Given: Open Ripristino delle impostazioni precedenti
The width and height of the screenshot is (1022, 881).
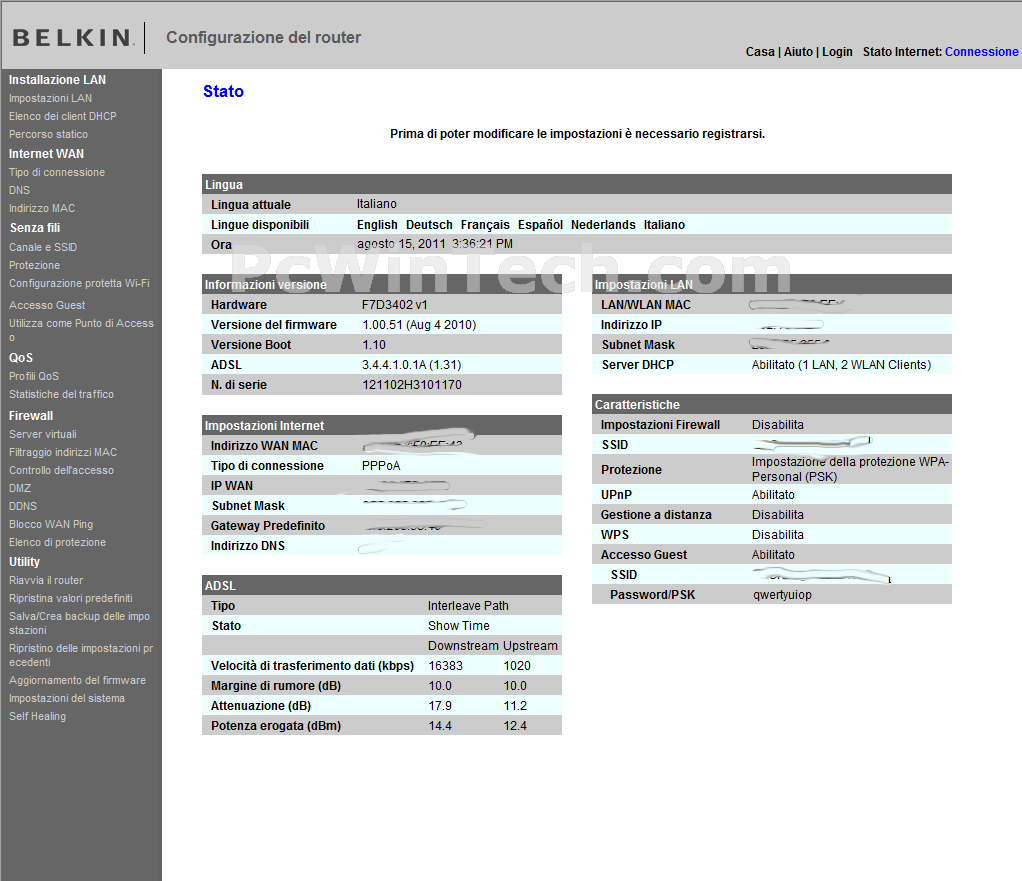Looking at the screenshot, I should coord(81,655).
